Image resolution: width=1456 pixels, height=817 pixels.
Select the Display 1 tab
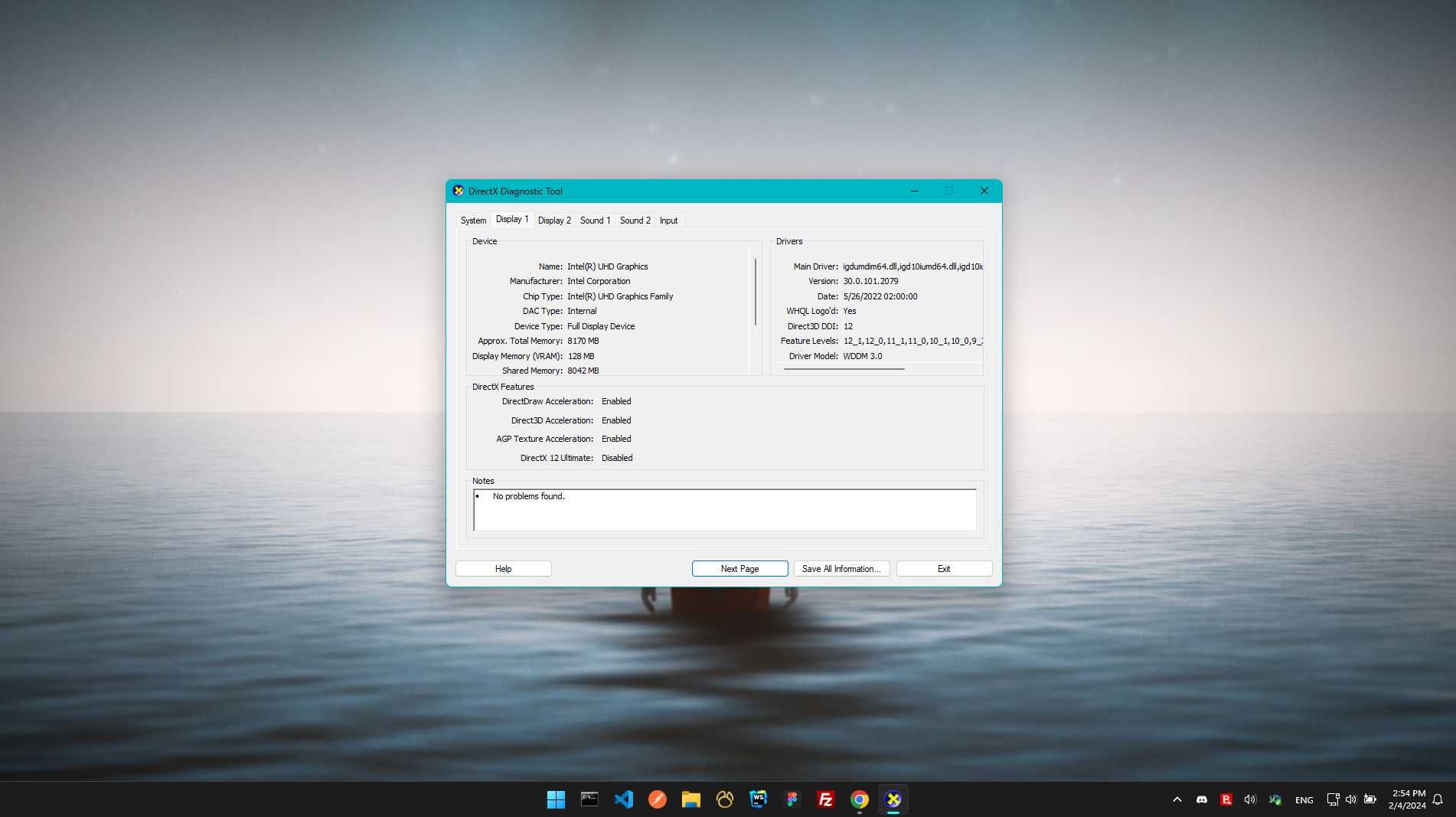512,219
